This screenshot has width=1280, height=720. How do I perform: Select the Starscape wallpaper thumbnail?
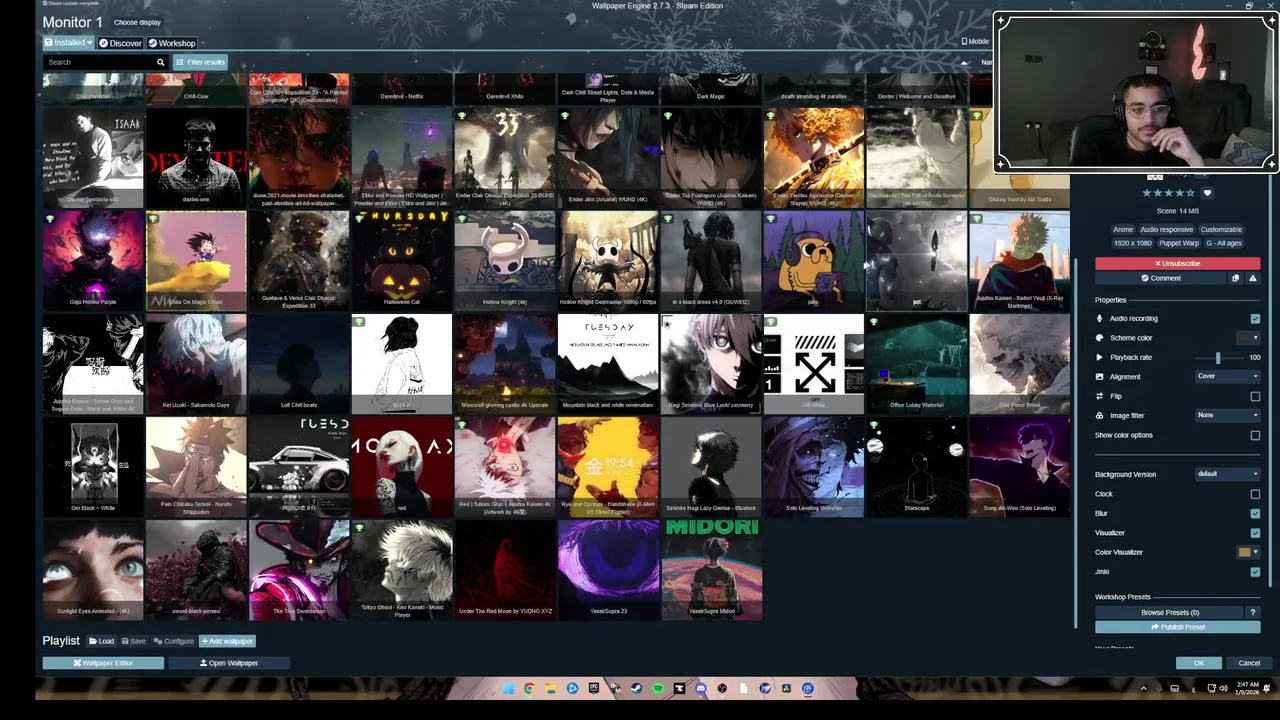pos(916,465)
